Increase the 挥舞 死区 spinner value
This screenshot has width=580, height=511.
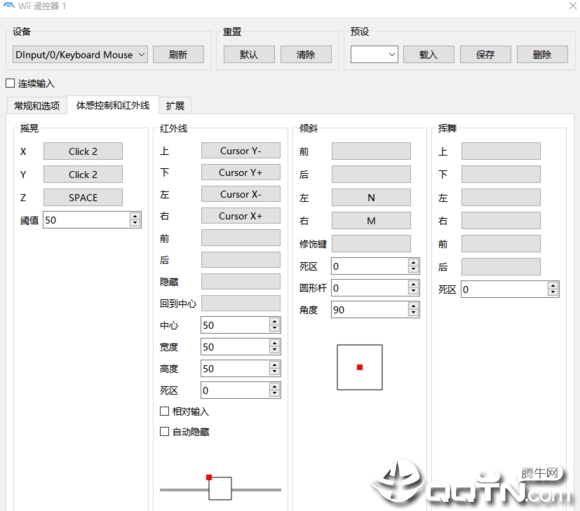[553, 286]
